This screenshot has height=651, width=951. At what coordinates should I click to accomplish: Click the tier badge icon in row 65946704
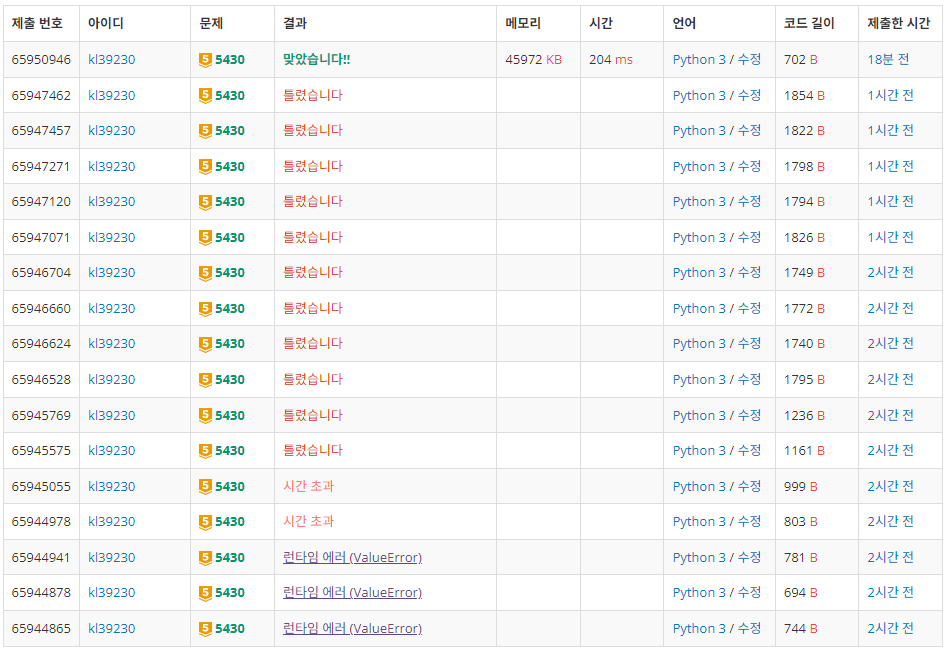[x=206, y=272]
